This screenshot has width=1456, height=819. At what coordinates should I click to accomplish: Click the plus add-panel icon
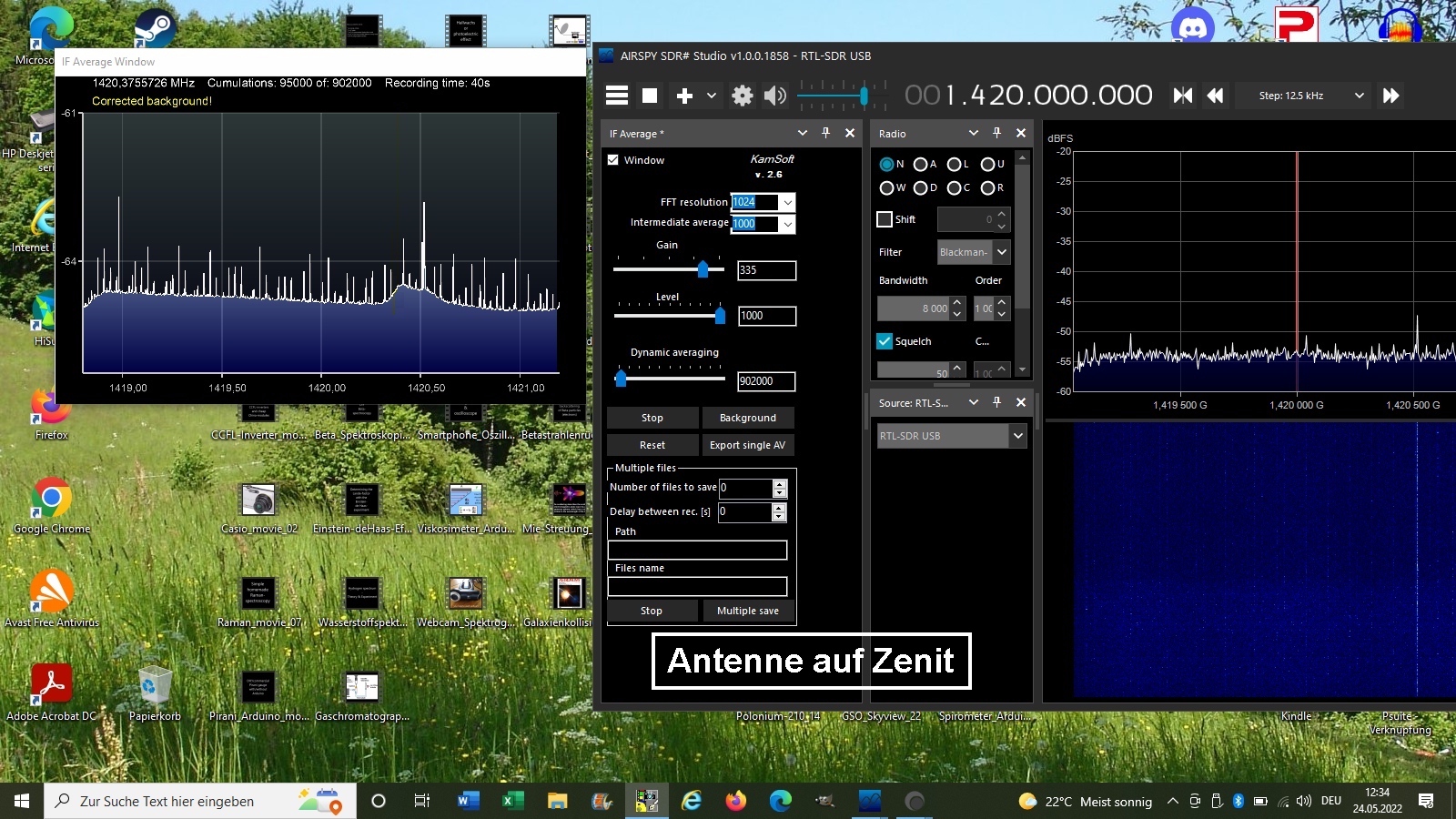click(x=684, y=96)
